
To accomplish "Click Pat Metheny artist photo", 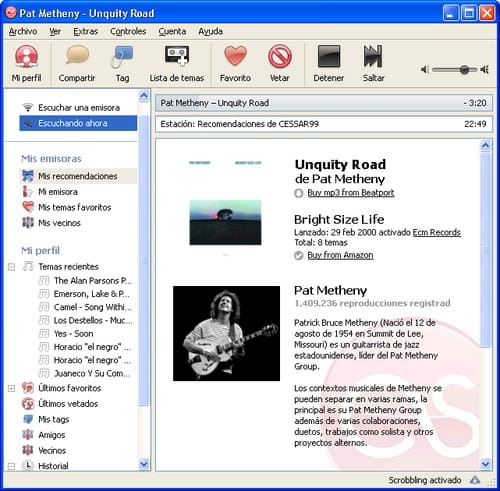I will pyautogui.click(x=226, y=333).
